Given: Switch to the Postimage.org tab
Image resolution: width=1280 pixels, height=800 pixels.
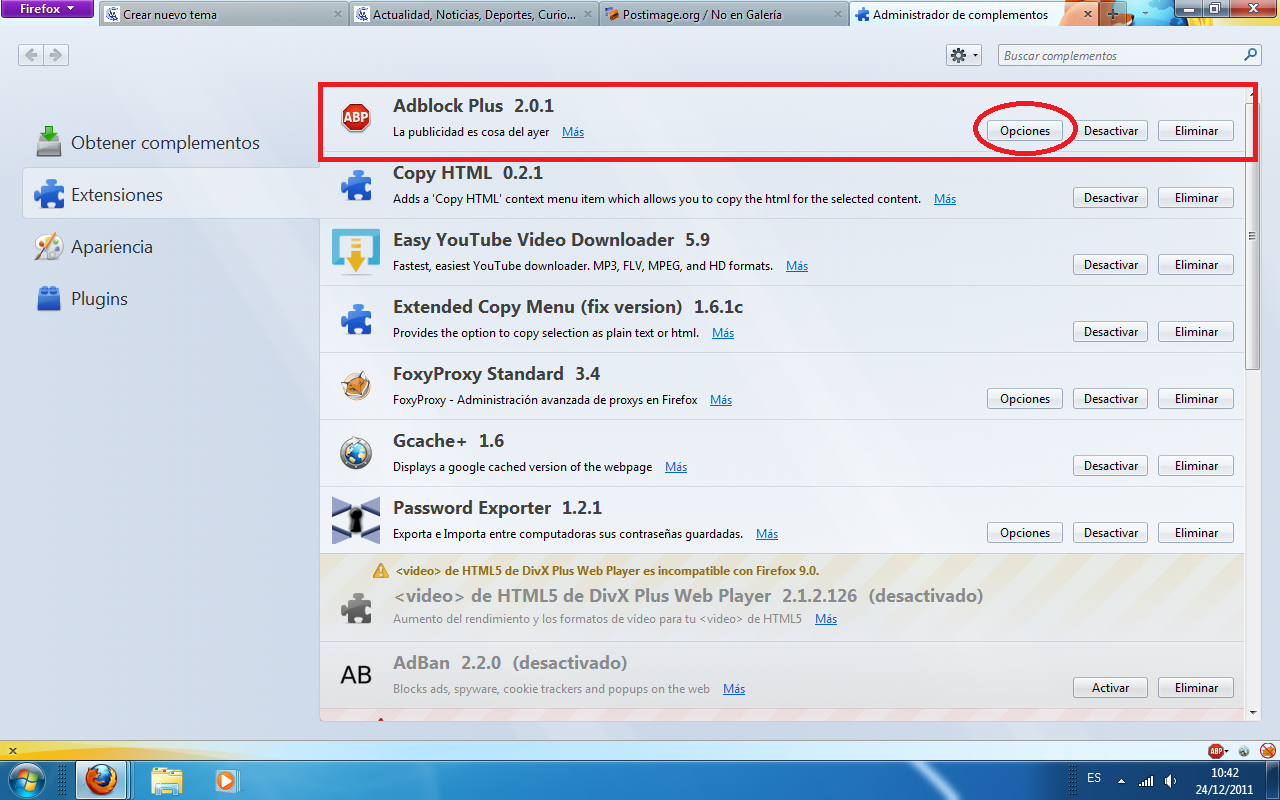Looking at the screenshot, I should point(723,15).
